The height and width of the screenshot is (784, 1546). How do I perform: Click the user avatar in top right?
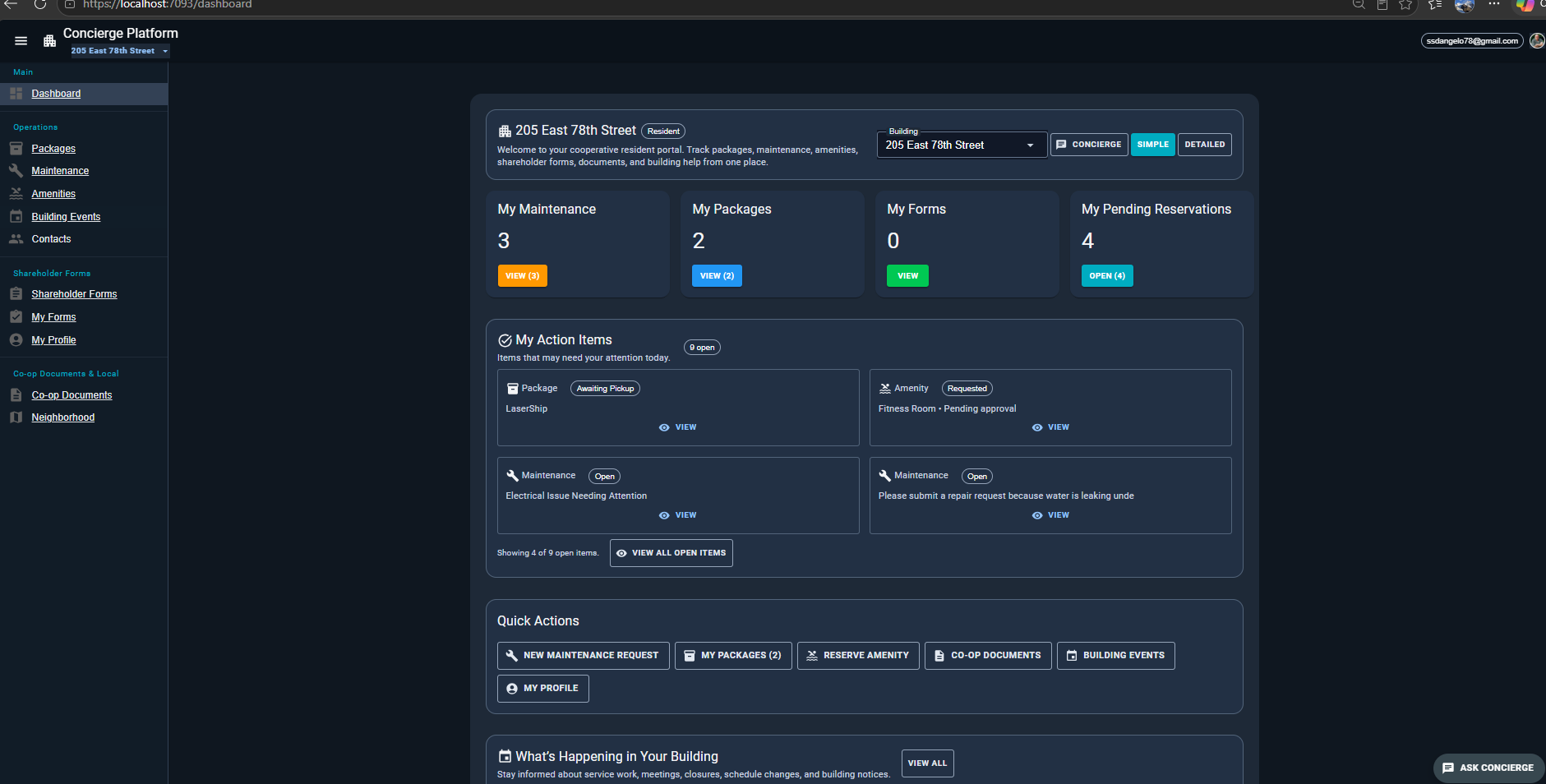tap(1537, 41)
